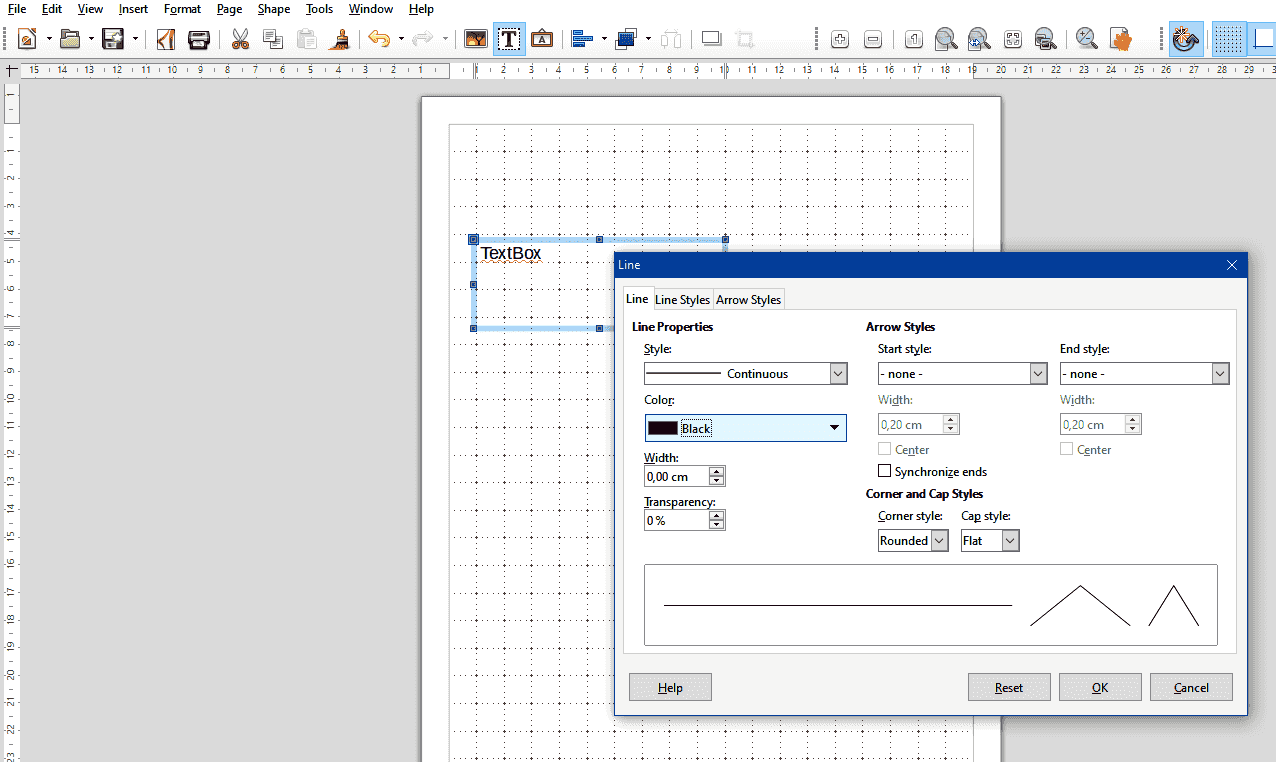Export the document as PDF

click(x=166, y=39)
